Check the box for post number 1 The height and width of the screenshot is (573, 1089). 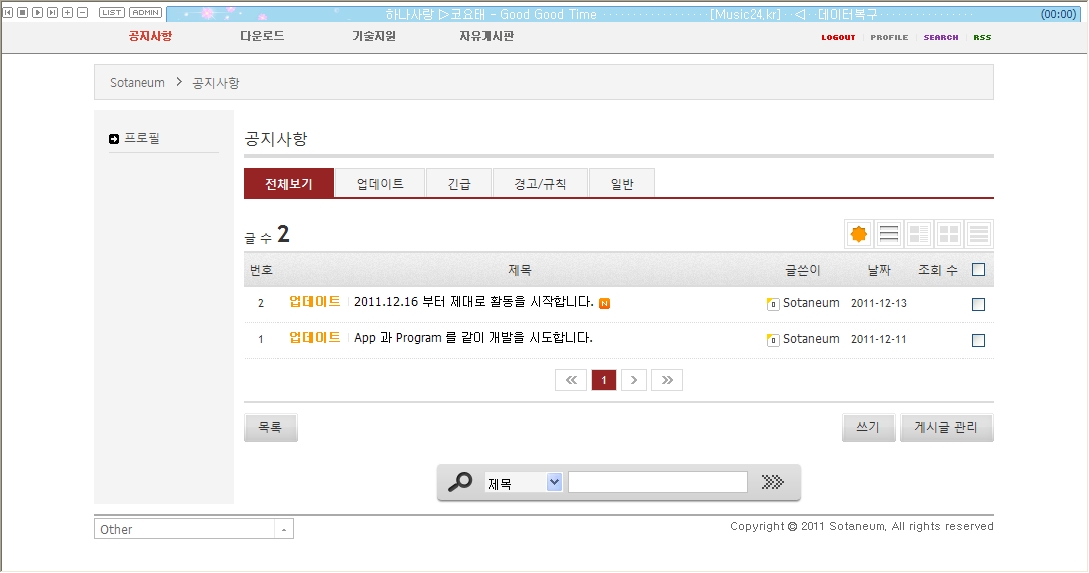point(978,340)
